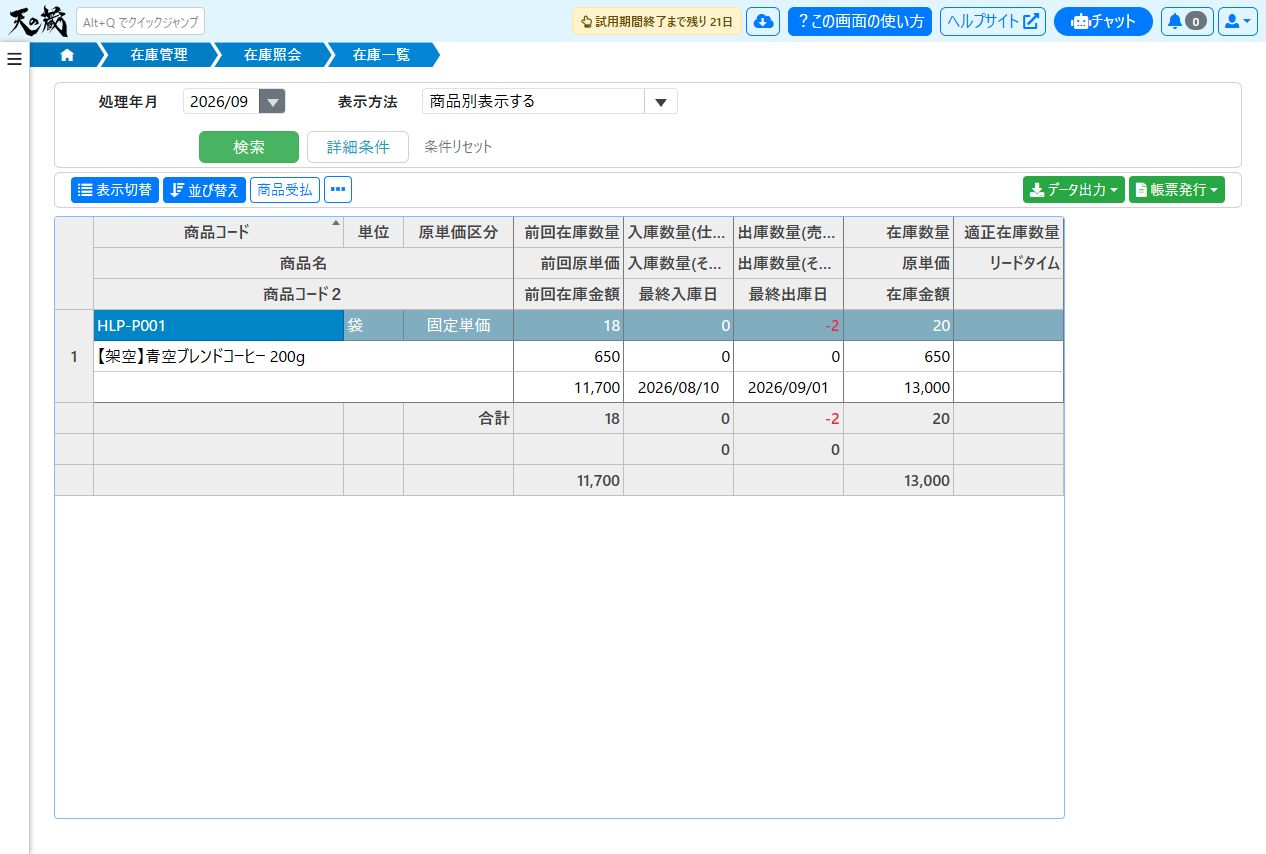Click the 検索 search button

coord(249,147)
